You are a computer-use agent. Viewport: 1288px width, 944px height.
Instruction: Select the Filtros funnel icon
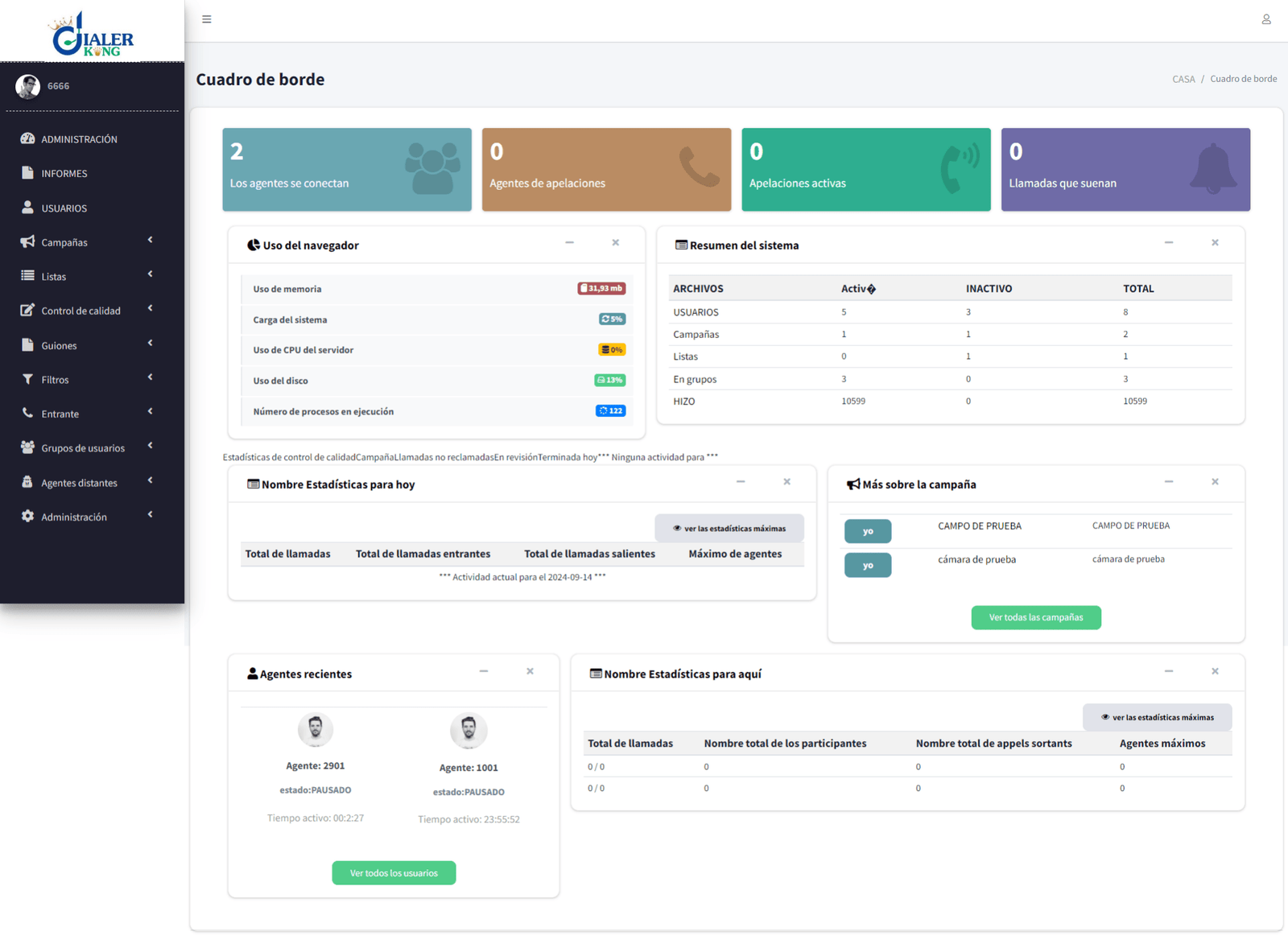click(27, 379)
